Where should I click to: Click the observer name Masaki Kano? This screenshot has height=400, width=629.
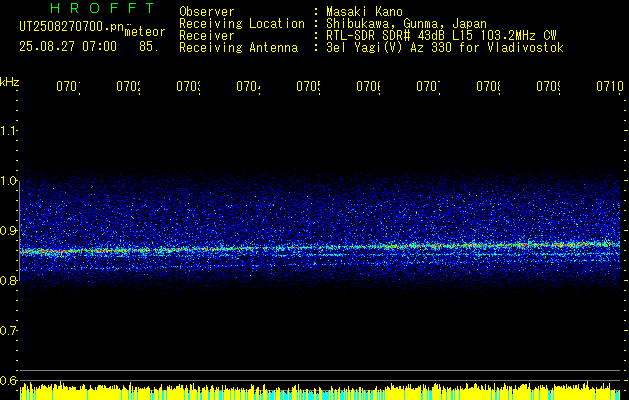pos(364,11)
